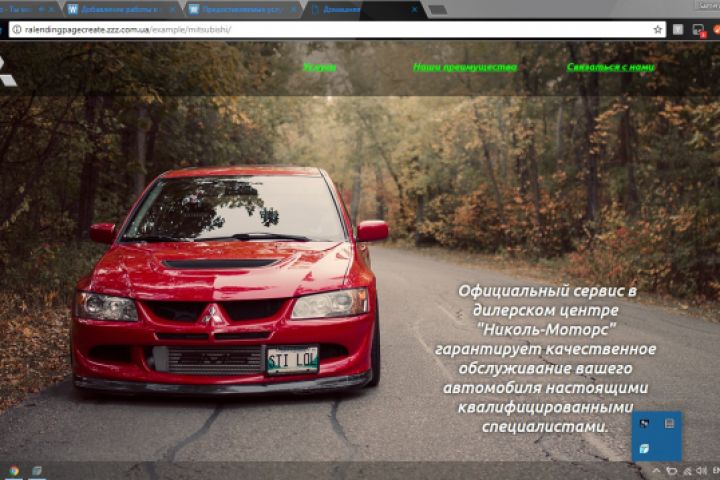Viewport: 720px width, 480px height.
Task: Open the Наши преимущества navigation link
Action: click(x=465, y=67)
